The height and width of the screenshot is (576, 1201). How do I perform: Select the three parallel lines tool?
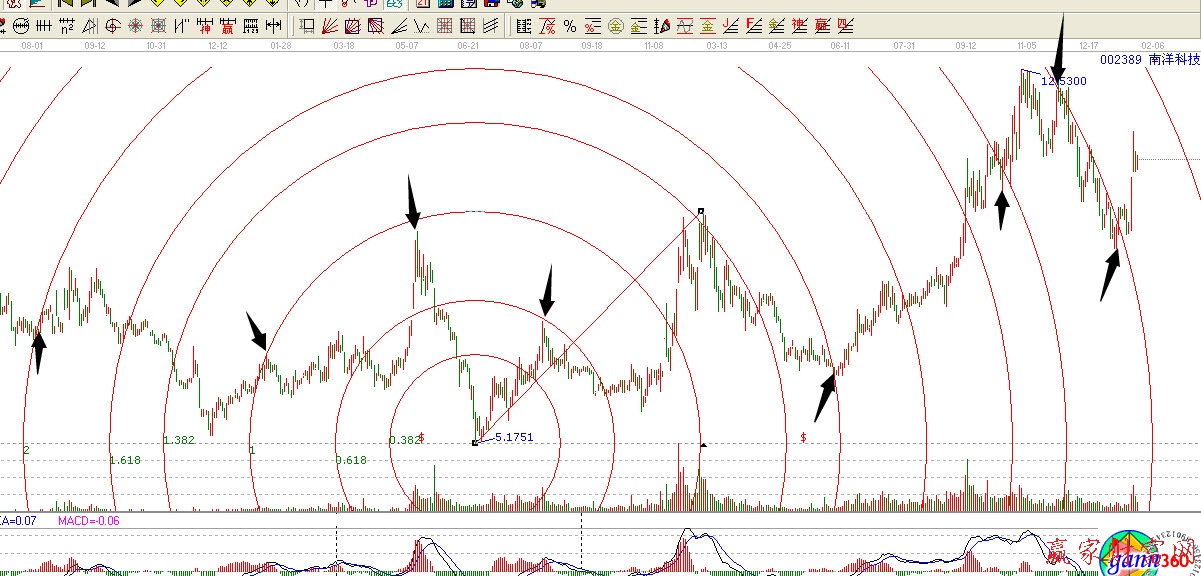pyautogui.click(x=491, y=26)
